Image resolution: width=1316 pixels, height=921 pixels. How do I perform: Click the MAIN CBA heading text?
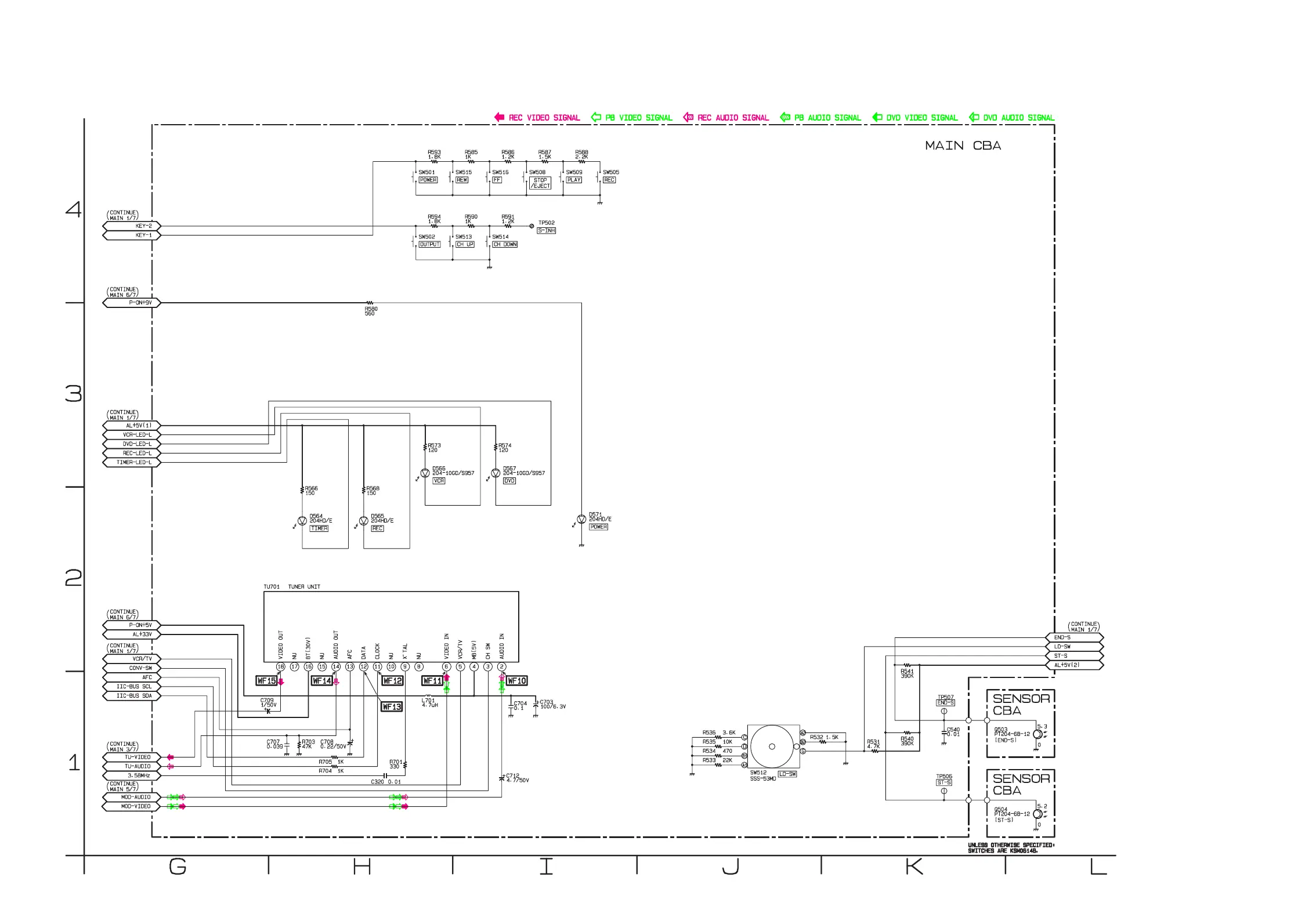click(x=963, y=146)
